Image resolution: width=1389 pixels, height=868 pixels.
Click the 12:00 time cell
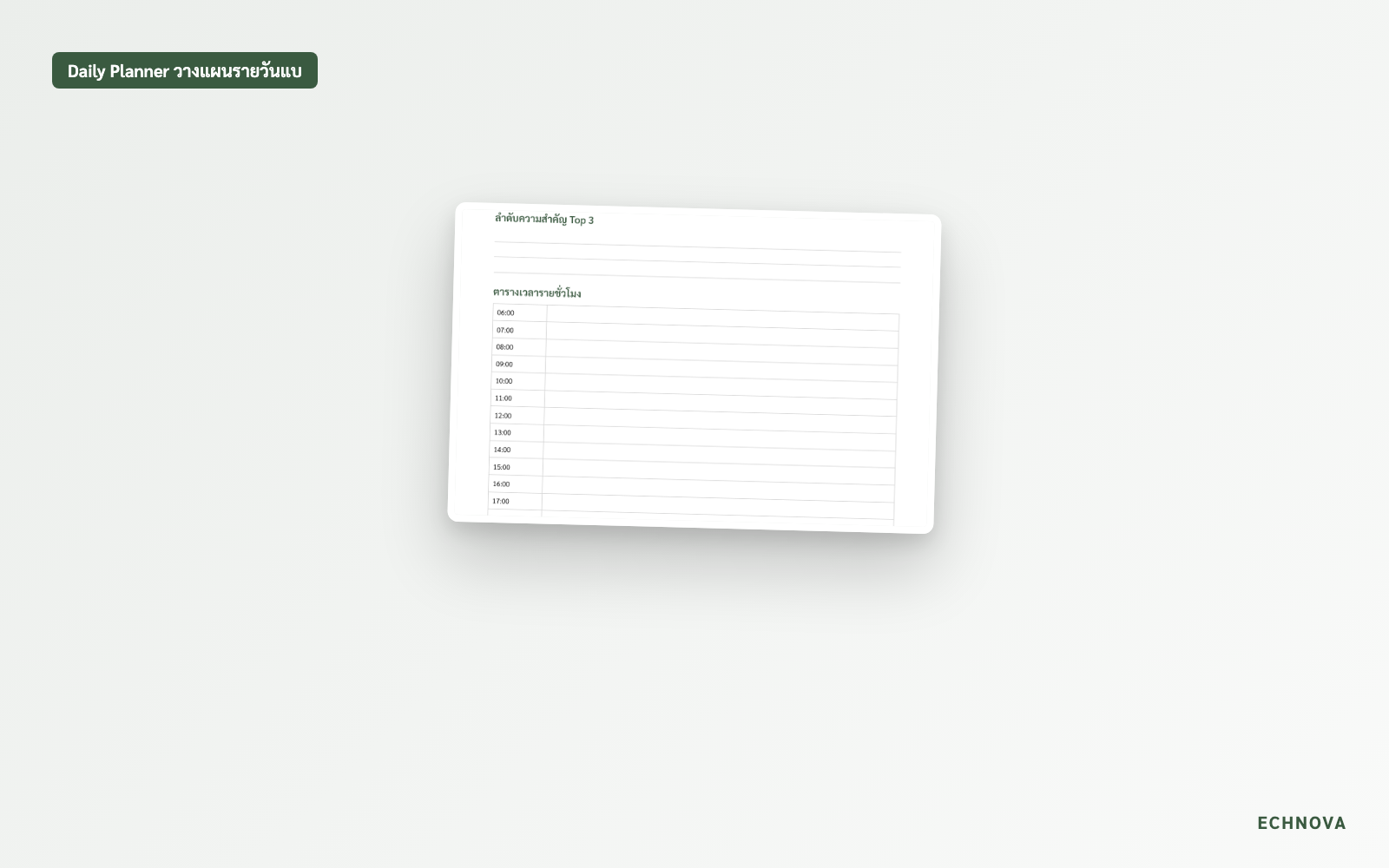[517, 416]
